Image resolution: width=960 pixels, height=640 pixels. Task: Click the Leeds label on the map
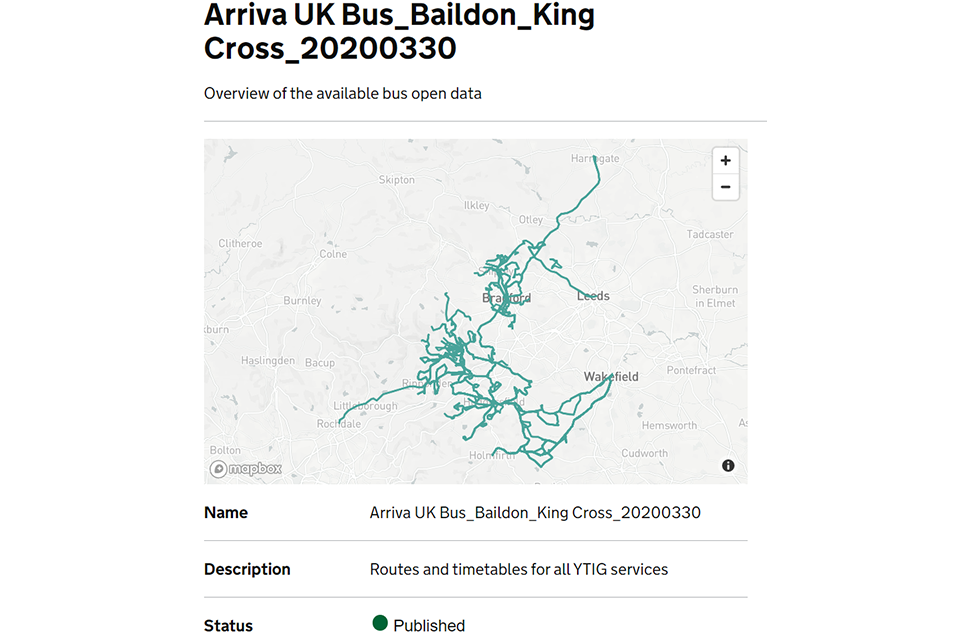593,296
